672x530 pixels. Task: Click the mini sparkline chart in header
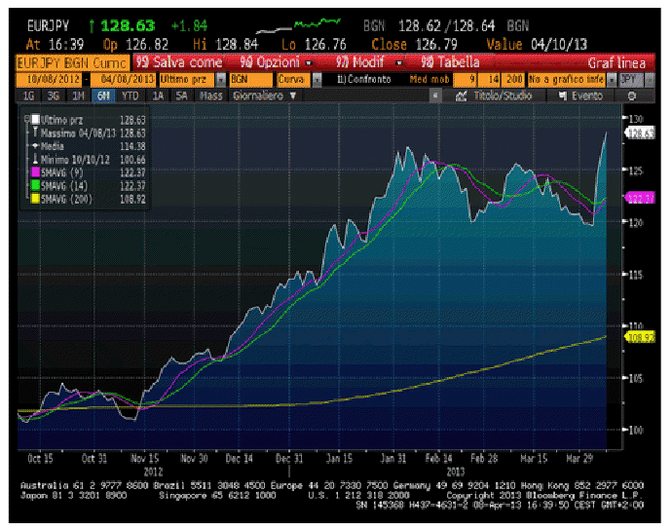coord(311,20)
